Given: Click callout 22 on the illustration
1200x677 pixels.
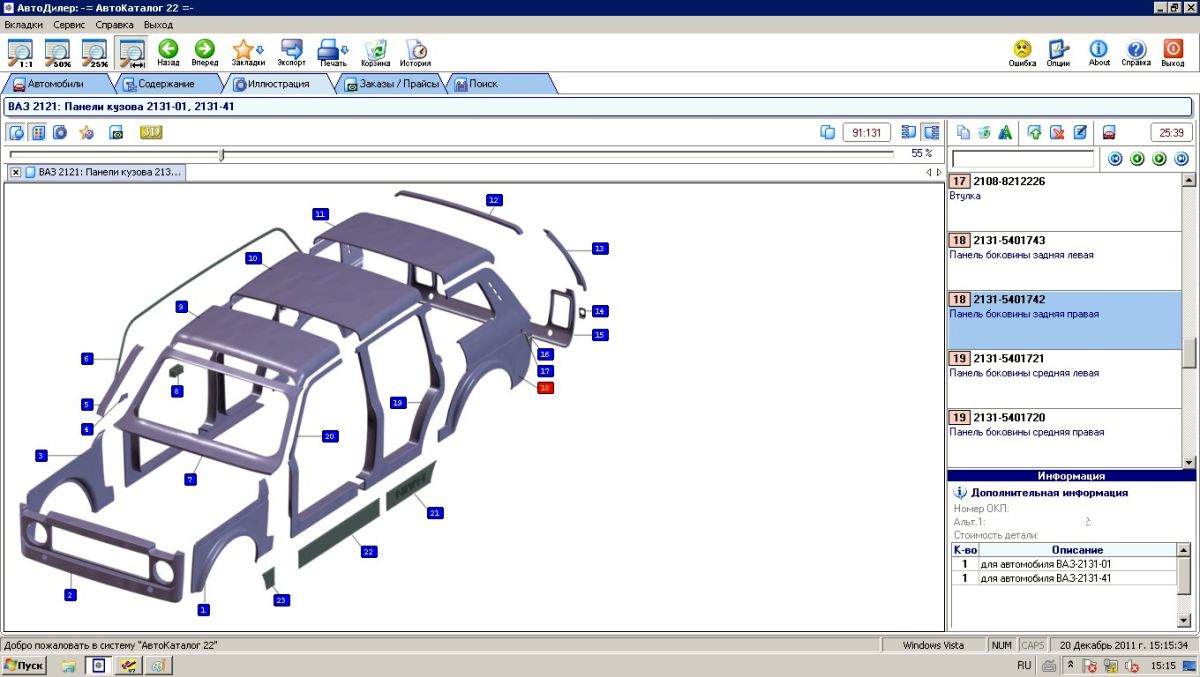Looking at the screenshot, I should pos(368,551).
